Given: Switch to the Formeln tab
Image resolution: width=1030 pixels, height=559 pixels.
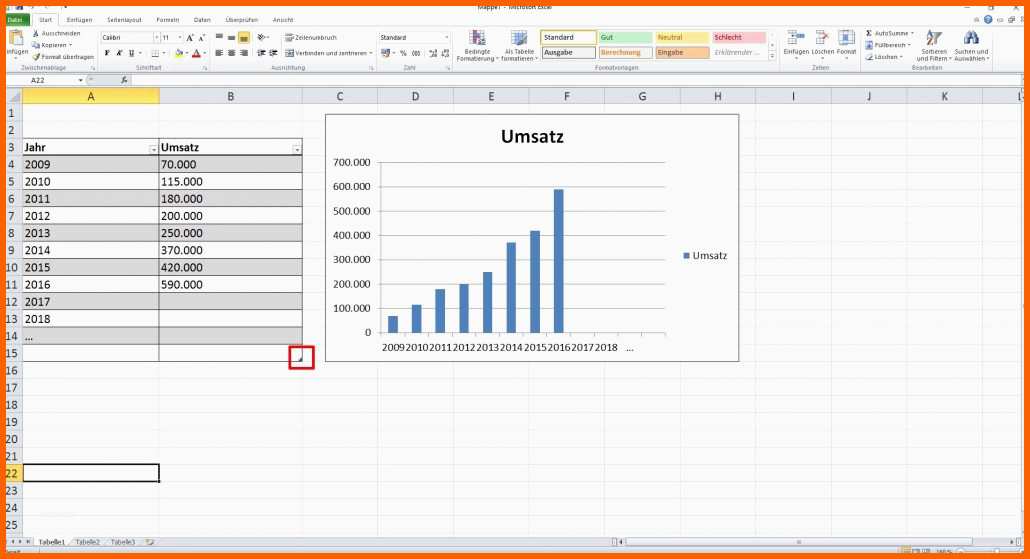Looking at the screenshot, I should pos(168,20).
